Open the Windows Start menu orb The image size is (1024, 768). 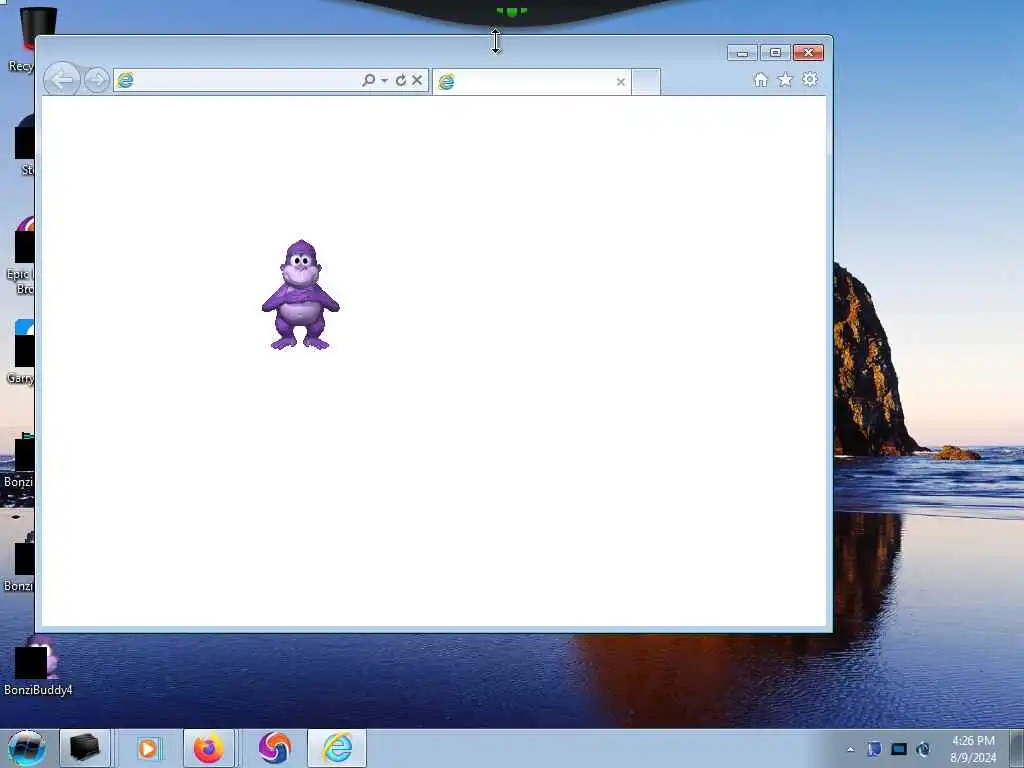[x=27, y=748]
